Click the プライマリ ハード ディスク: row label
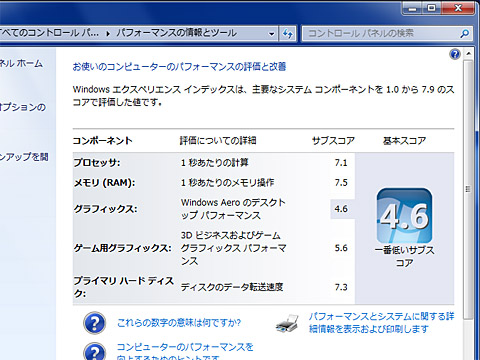The width and height of the screenshot is (480, 360). click(x=124, y=287)
